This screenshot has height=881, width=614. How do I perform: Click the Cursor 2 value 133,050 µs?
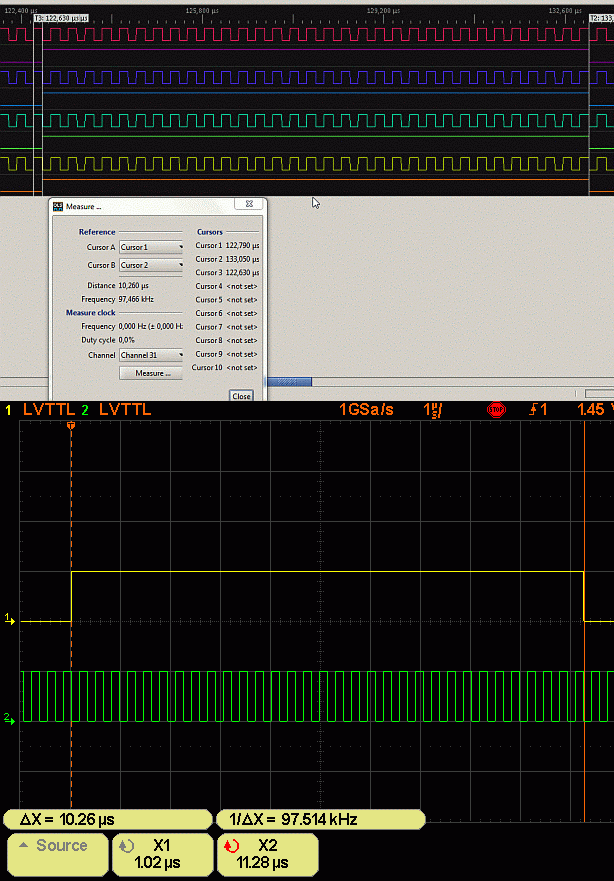(242, 259)
